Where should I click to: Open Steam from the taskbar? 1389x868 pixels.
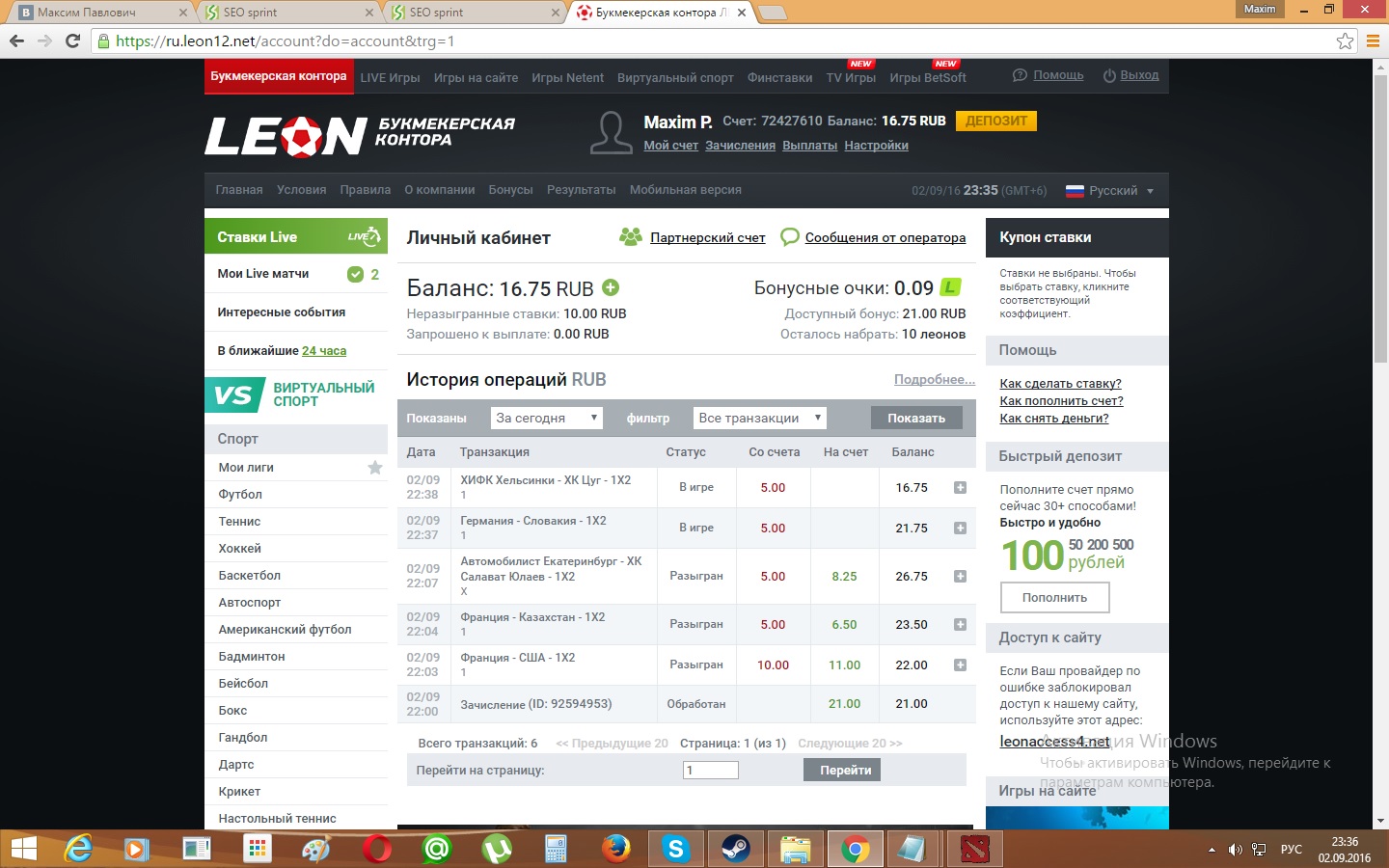click(x=736, y=849)
